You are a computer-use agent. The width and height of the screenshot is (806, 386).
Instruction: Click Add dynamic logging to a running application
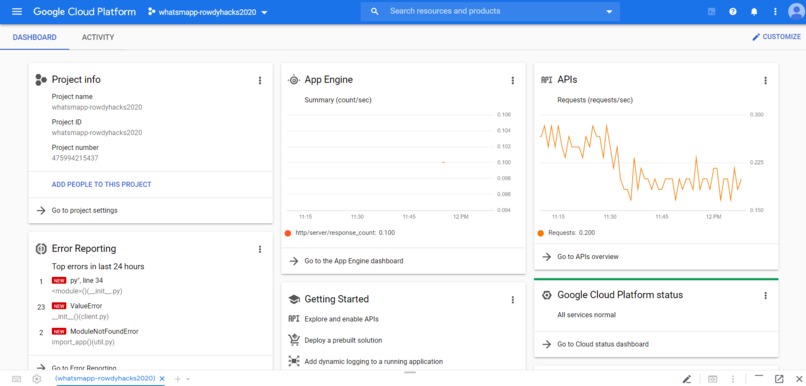click(x=374, y=361)
